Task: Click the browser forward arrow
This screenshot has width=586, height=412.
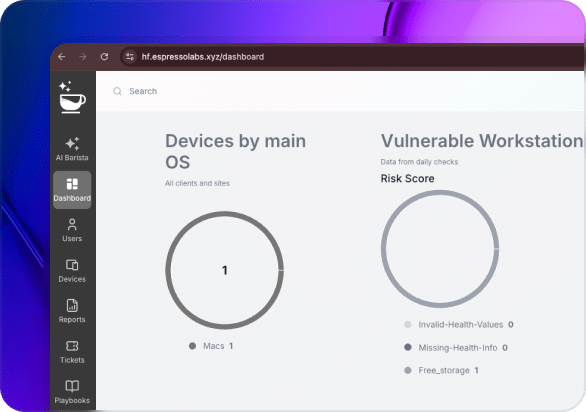Action: 83,56
